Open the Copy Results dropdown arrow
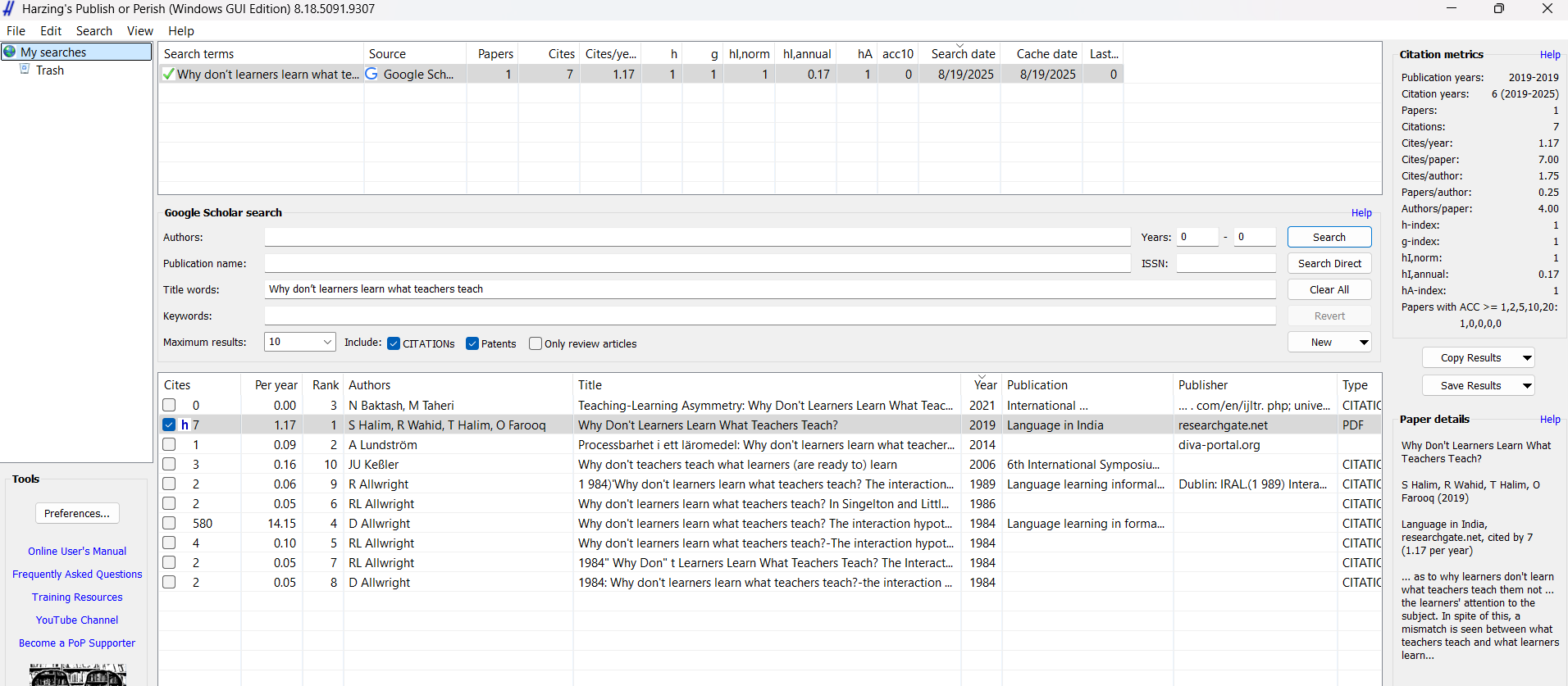Image resolution: width=1568 pixels, height=686 pixels. point(1527,358)
